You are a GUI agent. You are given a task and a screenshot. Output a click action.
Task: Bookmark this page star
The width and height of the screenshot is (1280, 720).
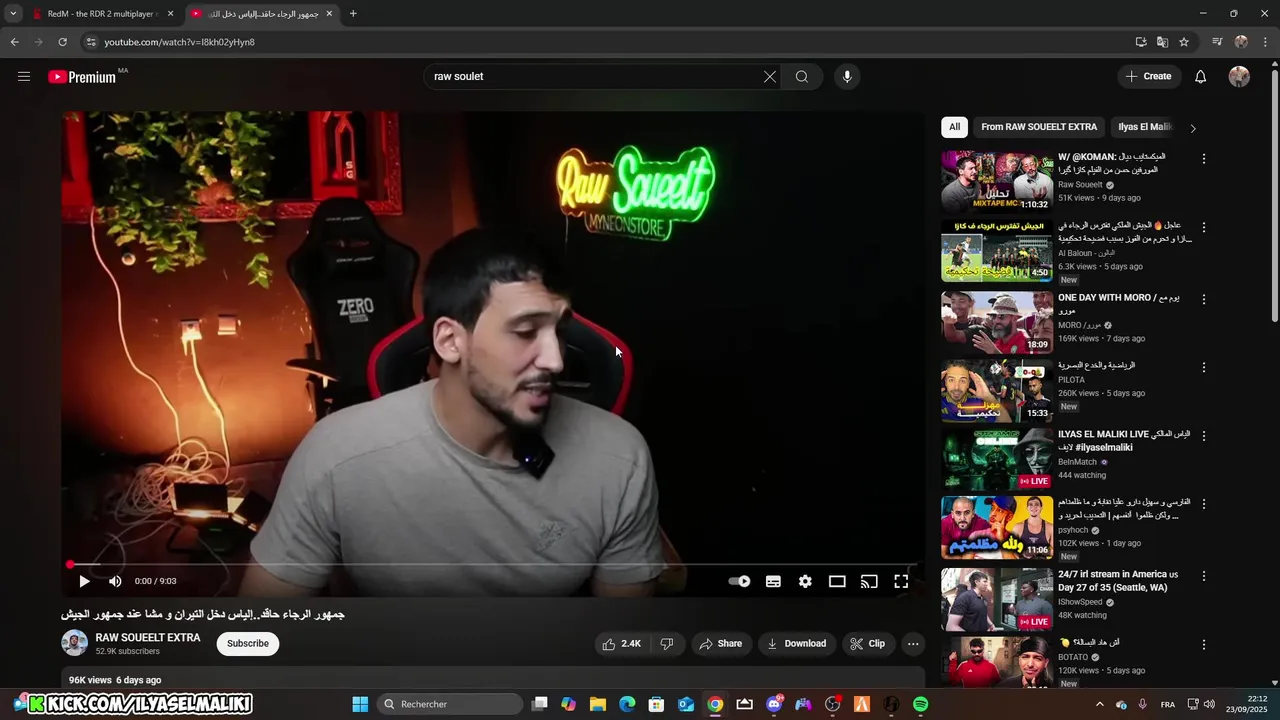click(1184, 42)
